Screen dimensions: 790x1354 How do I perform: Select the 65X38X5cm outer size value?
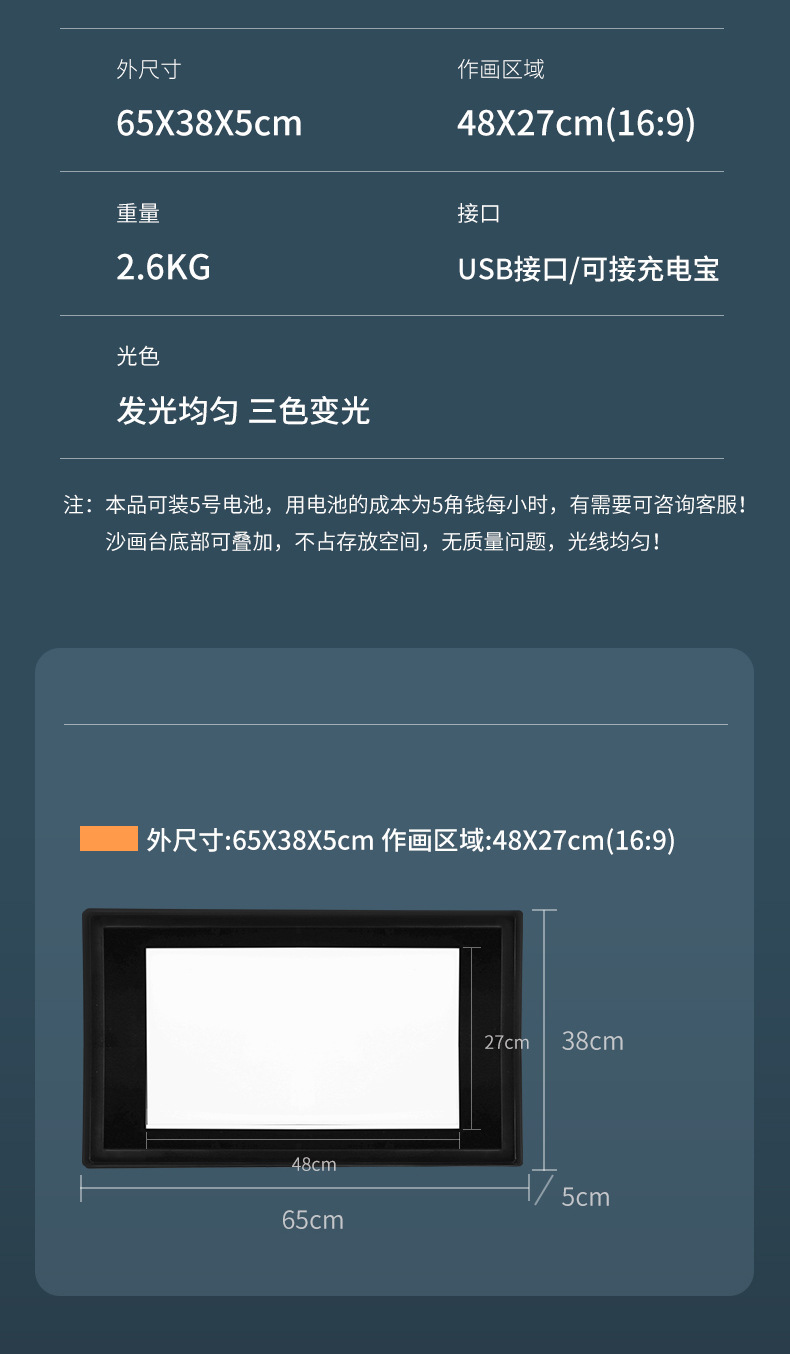tap(209, 124)
